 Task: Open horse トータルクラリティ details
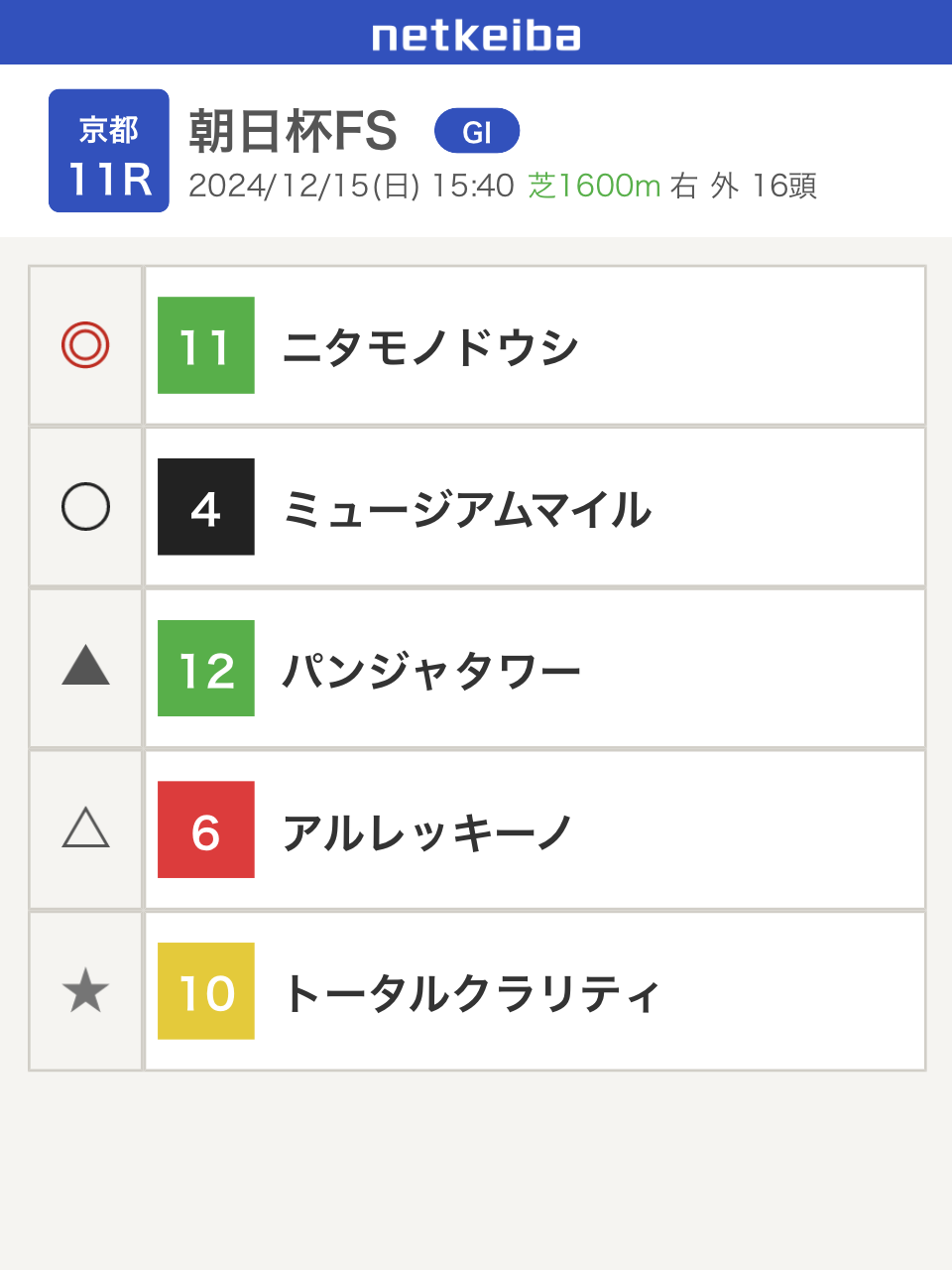coord(471,993)
